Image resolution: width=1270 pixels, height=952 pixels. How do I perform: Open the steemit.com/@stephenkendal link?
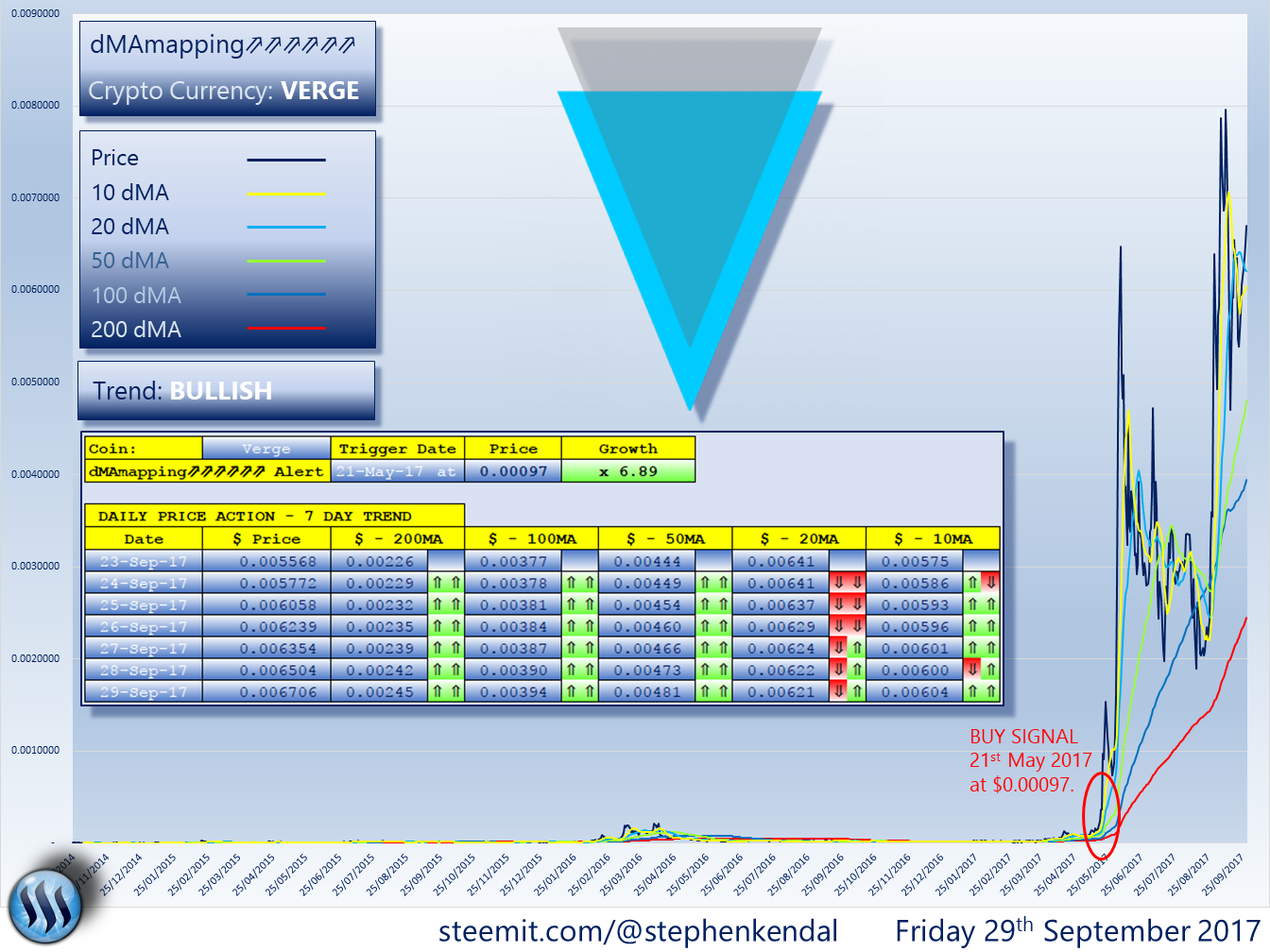click(x=638, y=931)
